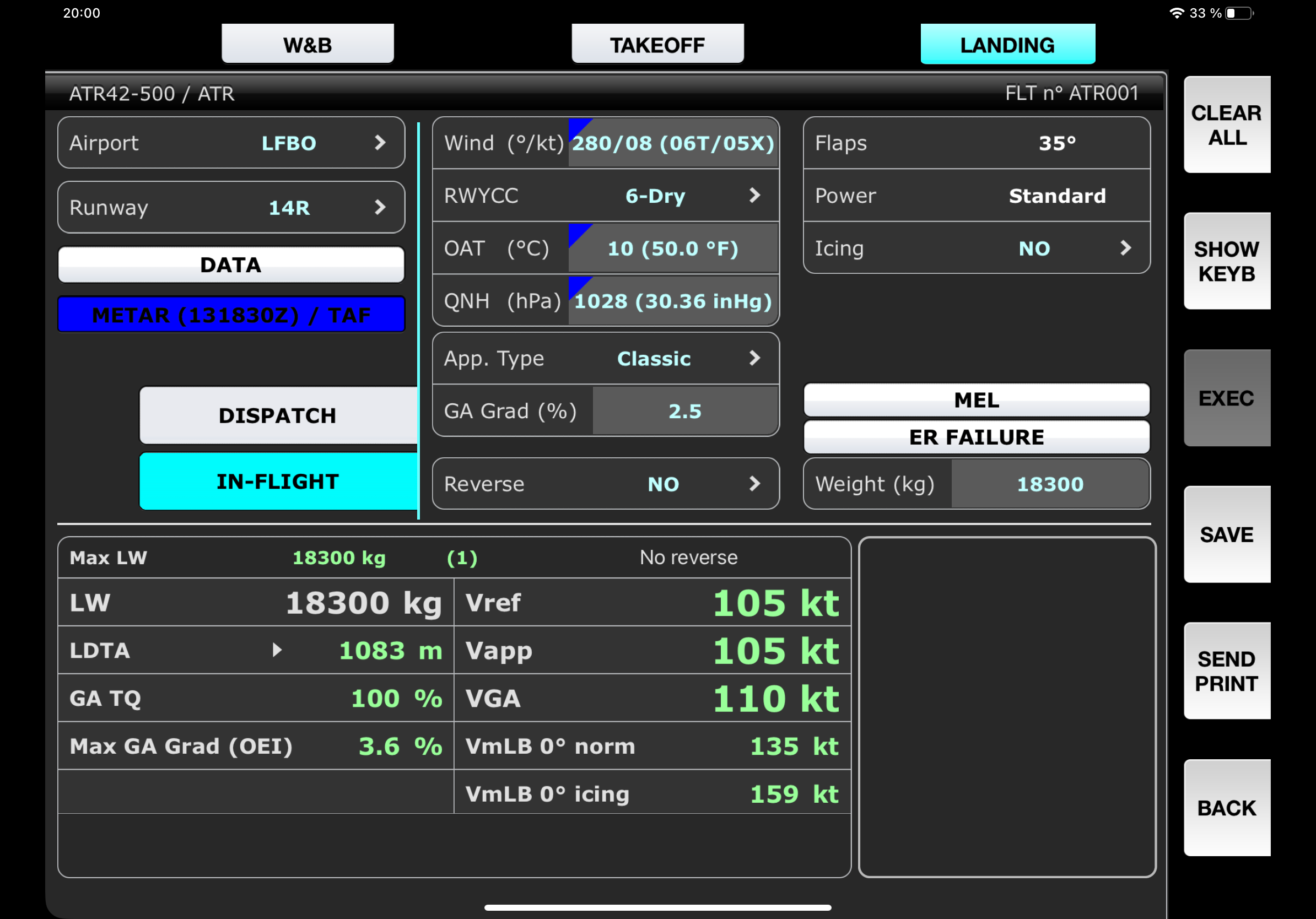
Task: Select the IN-FLIGHT mode
Action: click(x=278, y=482)
